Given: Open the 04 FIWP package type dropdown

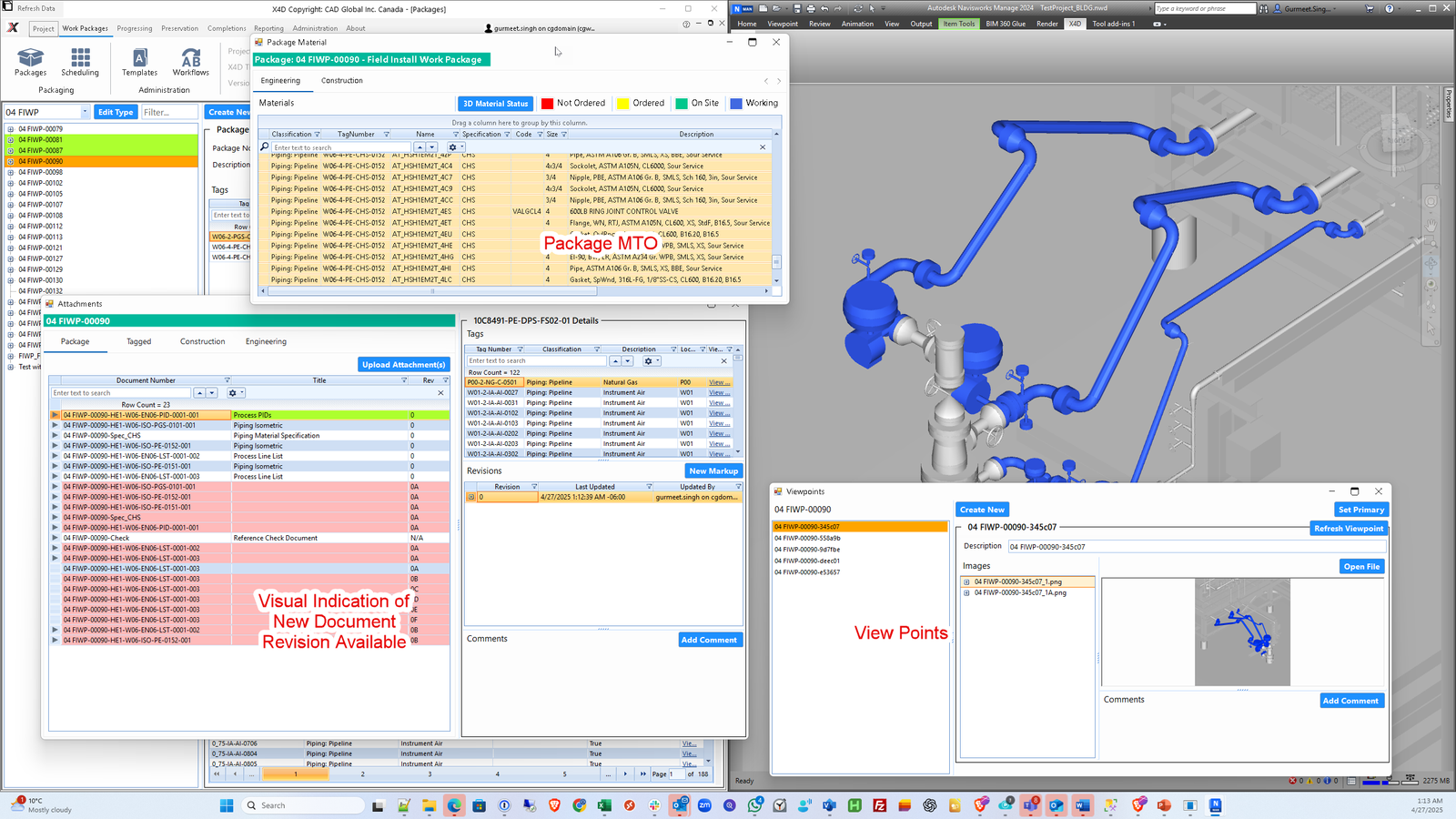Looking at the screenshot, I should pyautogui.click(x=85, y=112).
